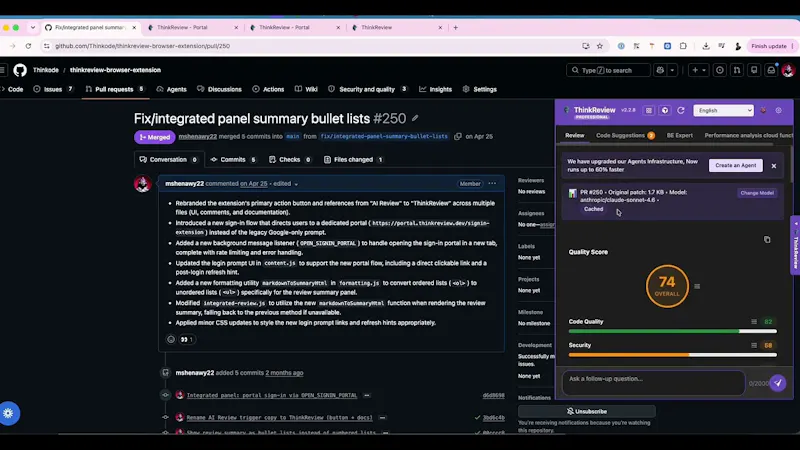The width and height of the screenshot is (800, 450).
Task: Open the GitHub notifications inbox icon
Action: (x=771, y=70)
